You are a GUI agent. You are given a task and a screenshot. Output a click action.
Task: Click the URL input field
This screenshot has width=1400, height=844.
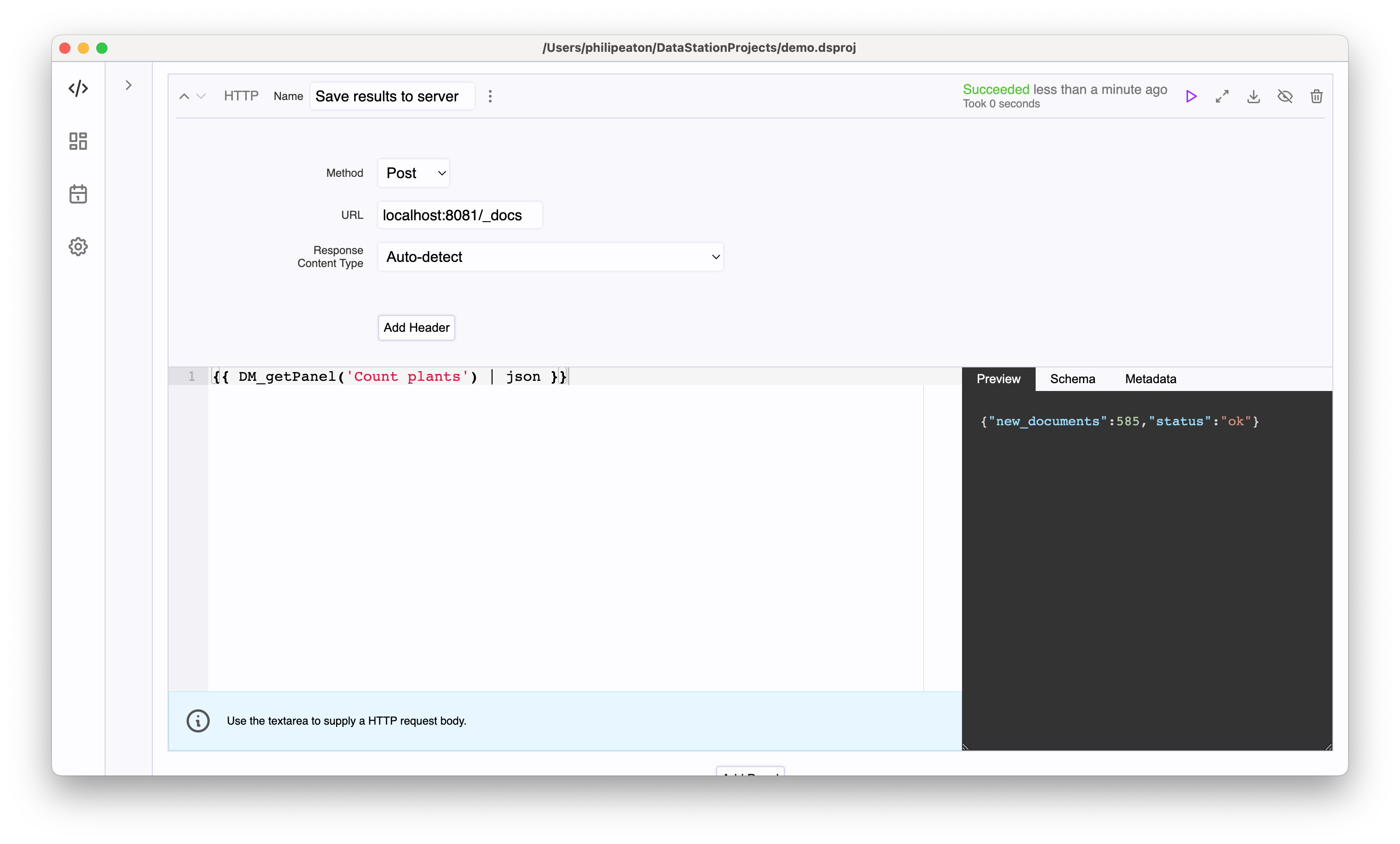click(x=459, y=215)
